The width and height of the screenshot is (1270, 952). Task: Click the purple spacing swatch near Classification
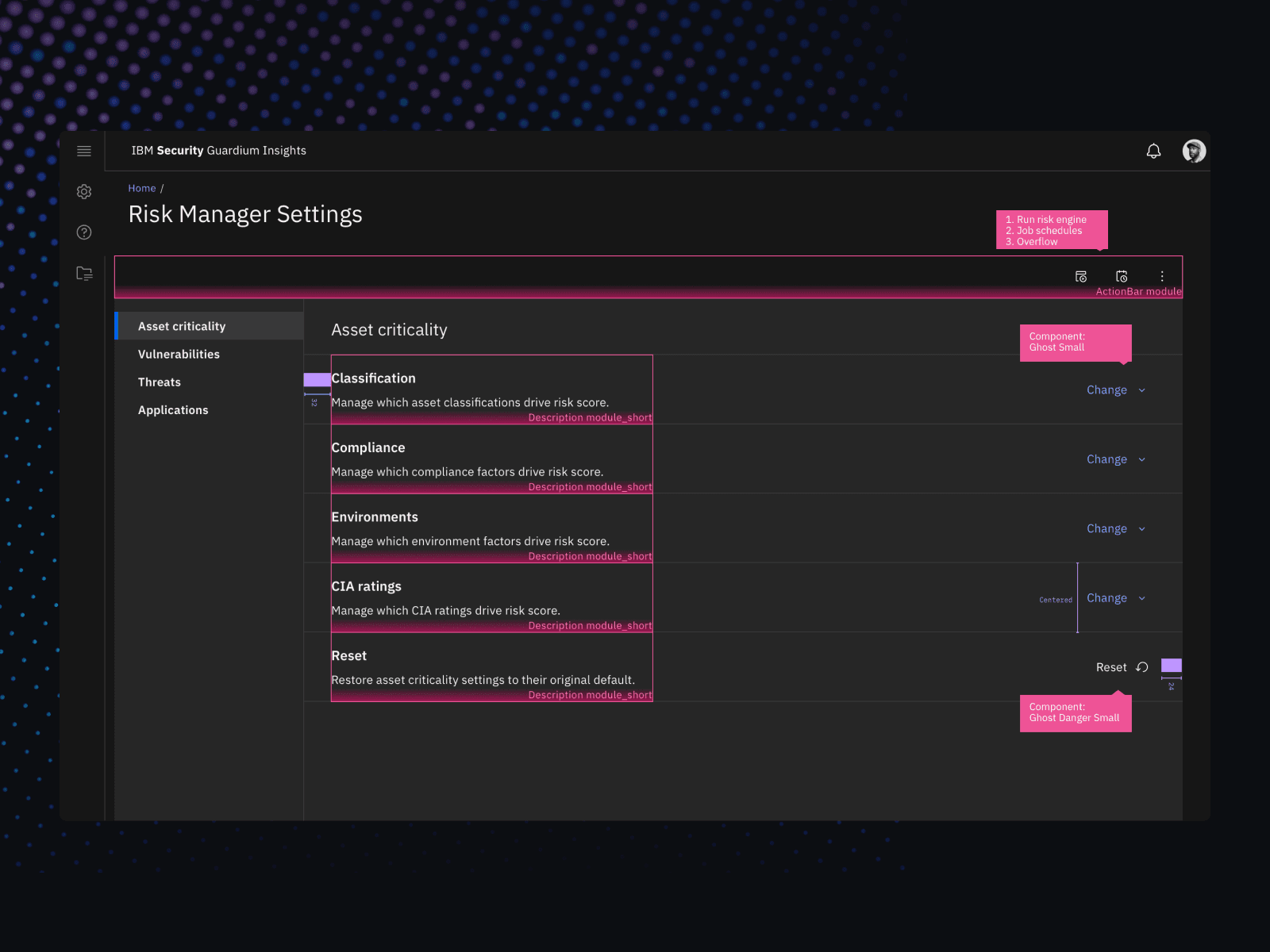point(316,381)
